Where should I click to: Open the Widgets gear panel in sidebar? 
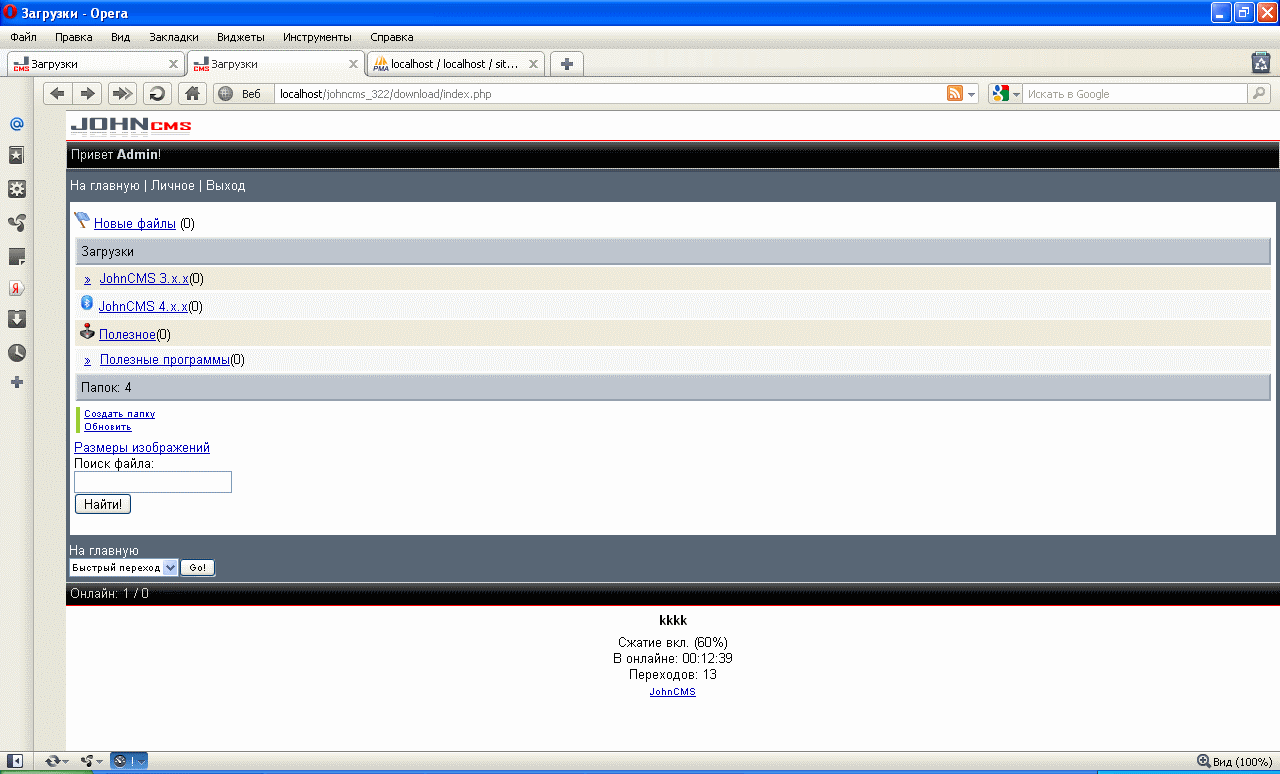[16, 189]
